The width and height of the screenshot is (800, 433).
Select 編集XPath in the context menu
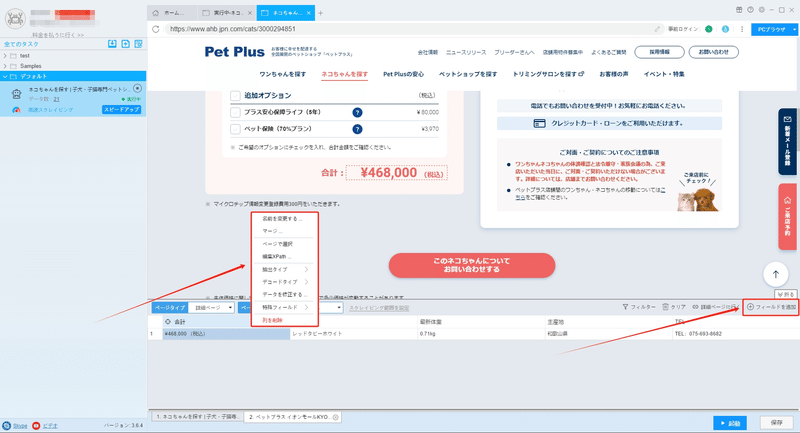click(278, 257)
